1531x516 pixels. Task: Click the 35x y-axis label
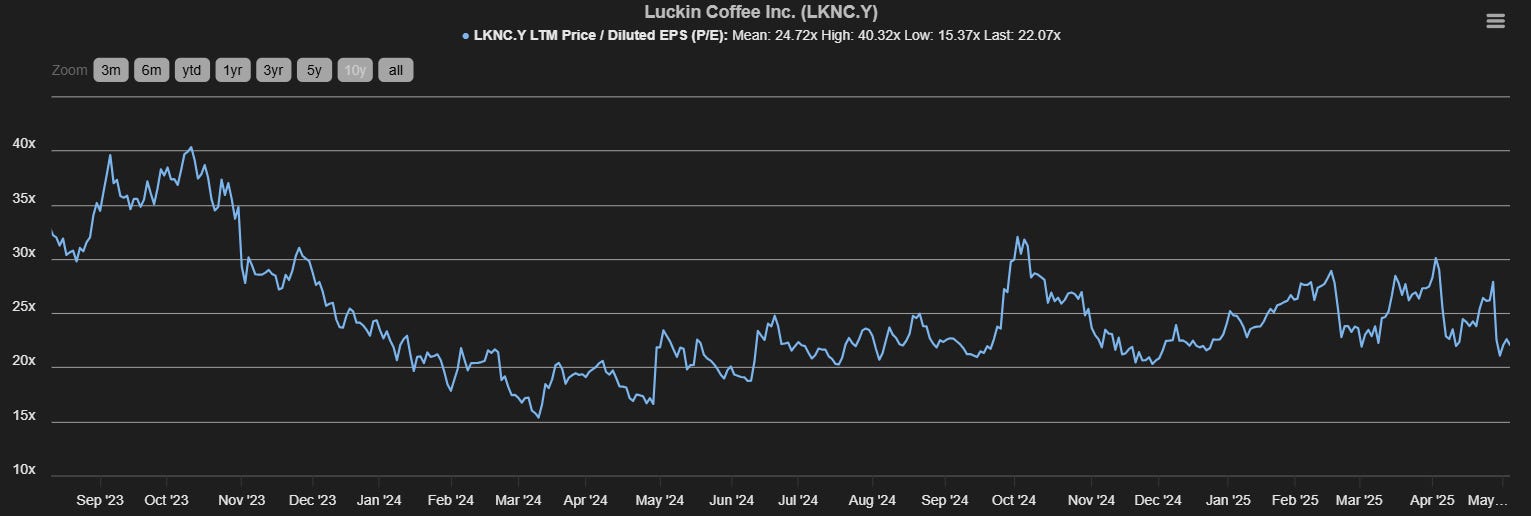point(24,199)
